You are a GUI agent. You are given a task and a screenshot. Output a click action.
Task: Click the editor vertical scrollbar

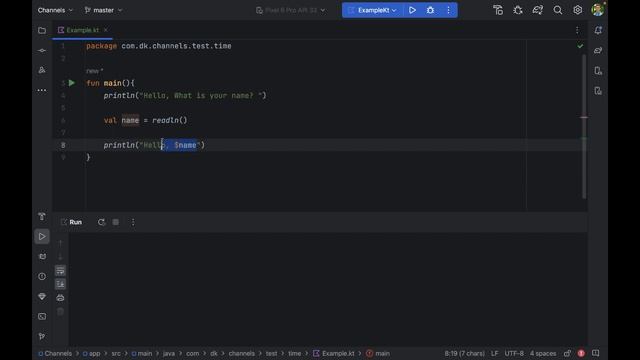(x=584, y=127)
